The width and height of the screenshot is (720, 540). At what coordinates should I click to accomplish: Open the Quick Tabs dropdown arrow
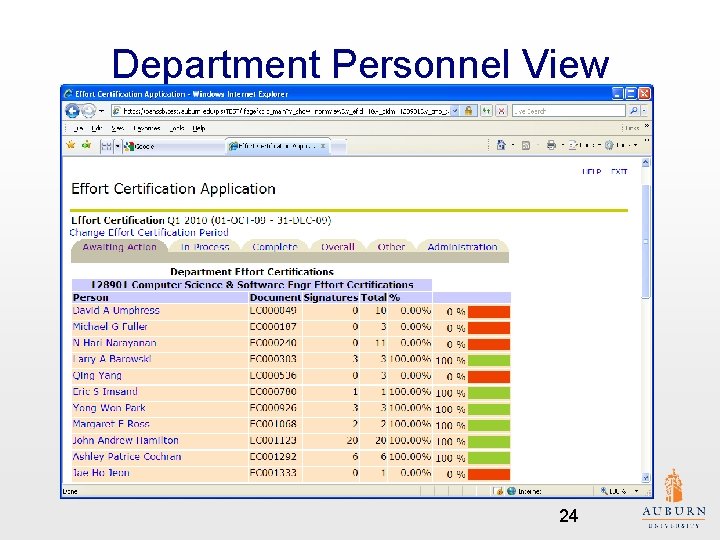(x=118, y=146)
